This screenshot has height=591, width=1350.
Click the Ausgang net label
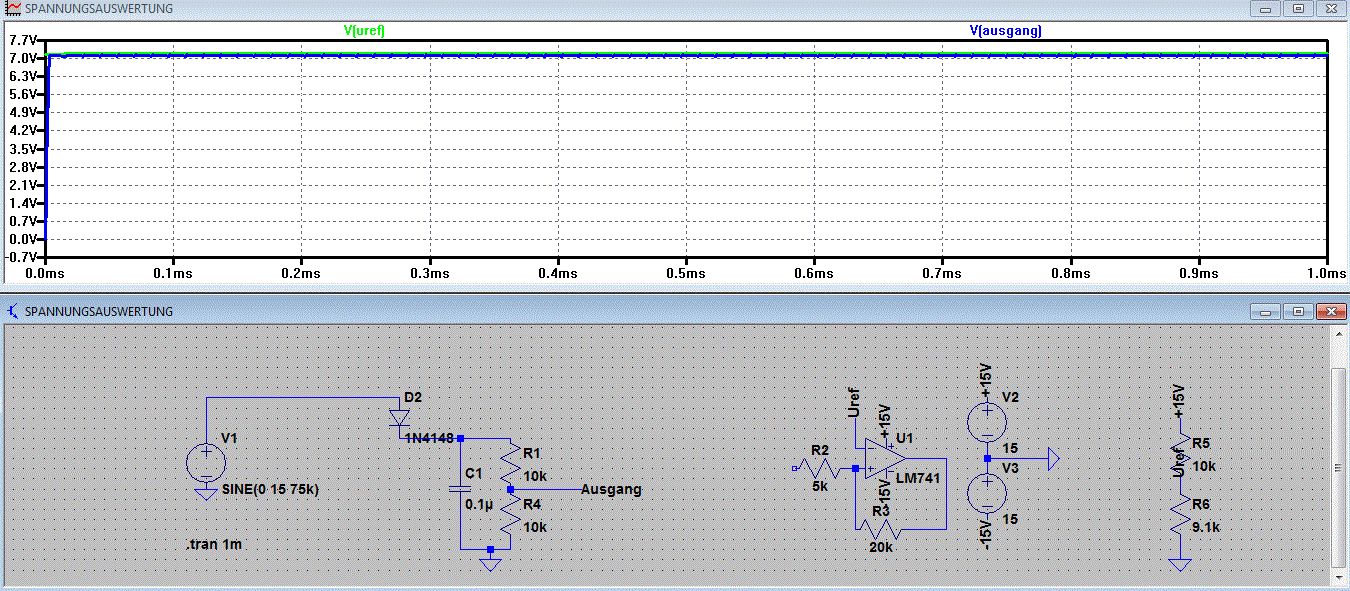point(610,490)
